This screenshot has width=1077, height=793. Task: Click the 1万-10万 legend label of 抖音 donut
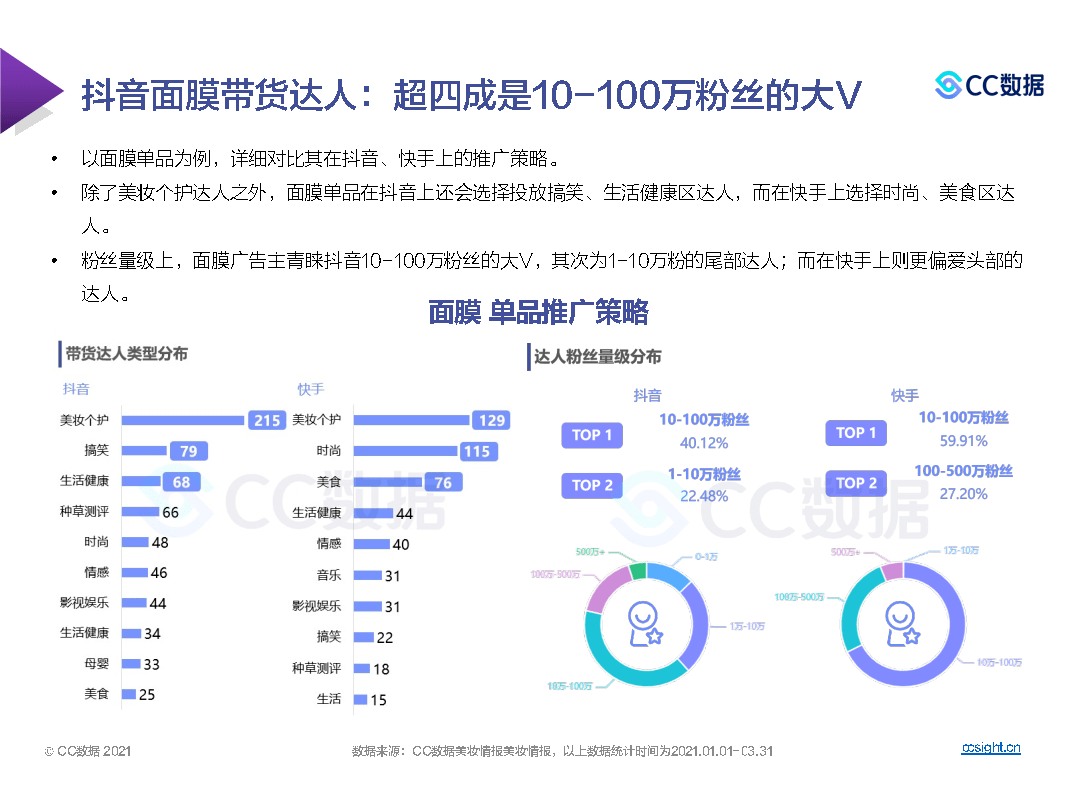pos(747,626)
